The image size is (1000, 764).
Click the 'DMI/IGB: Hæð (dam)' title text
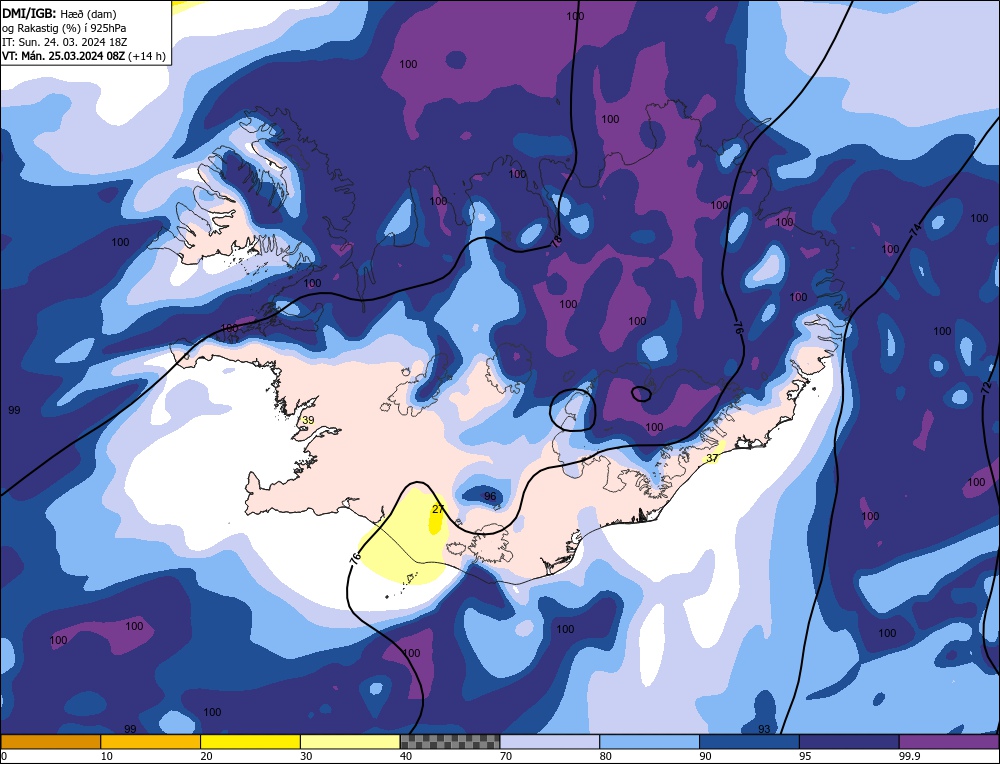coord(59,13)
